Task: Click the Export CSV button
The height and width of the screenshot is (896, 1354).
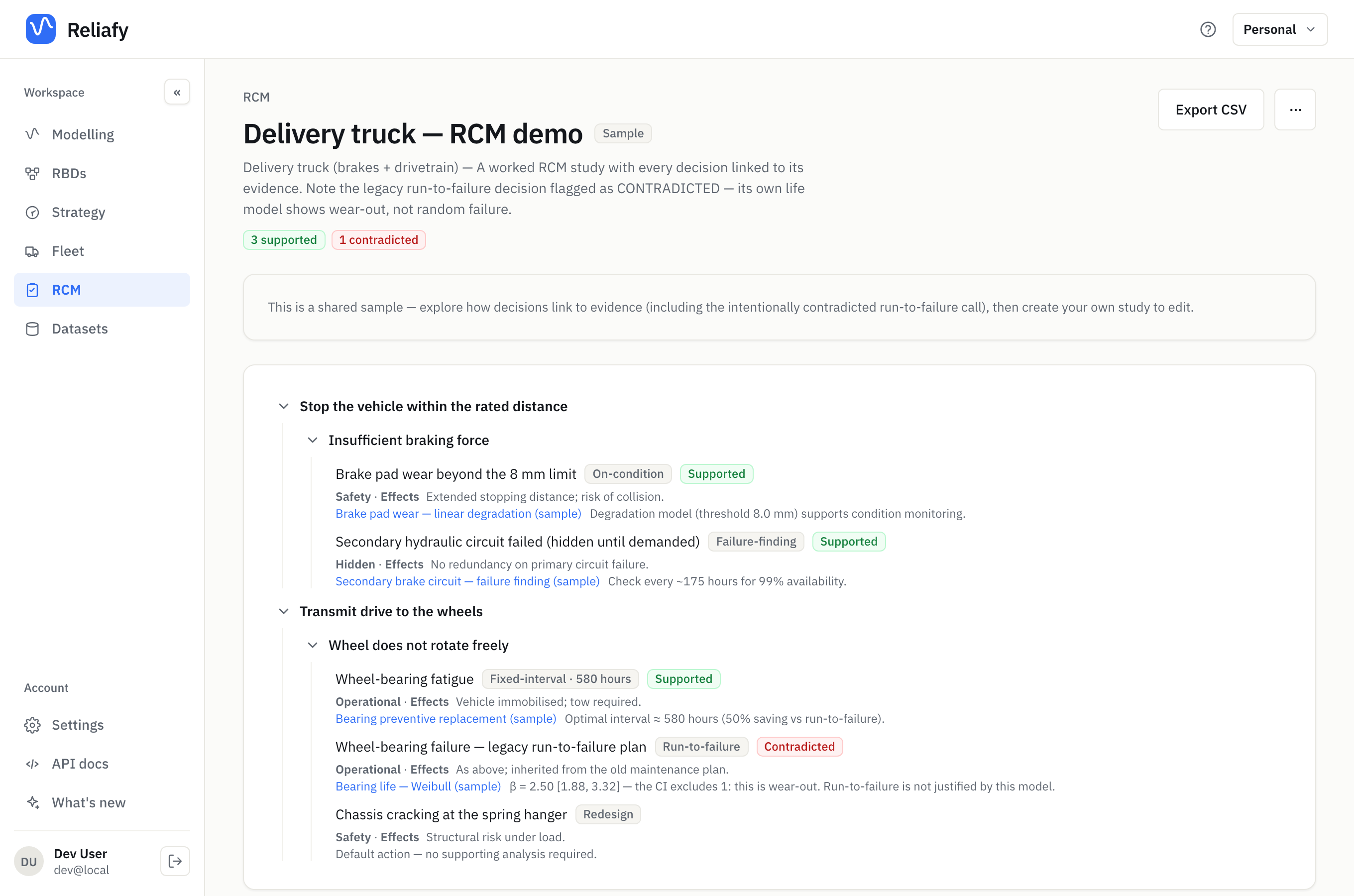Action: click(1211, 110)
